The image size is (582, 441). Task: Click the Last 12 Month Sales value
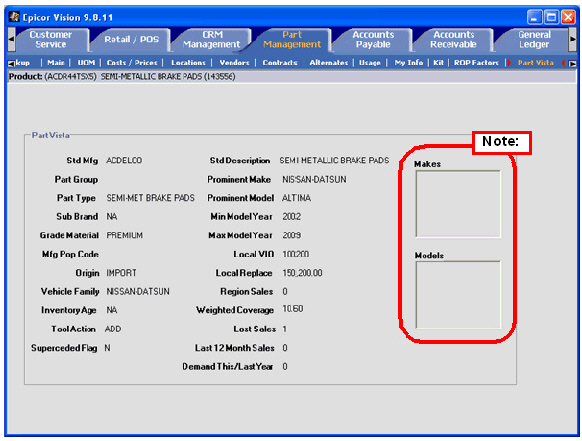tap(285, 348)
